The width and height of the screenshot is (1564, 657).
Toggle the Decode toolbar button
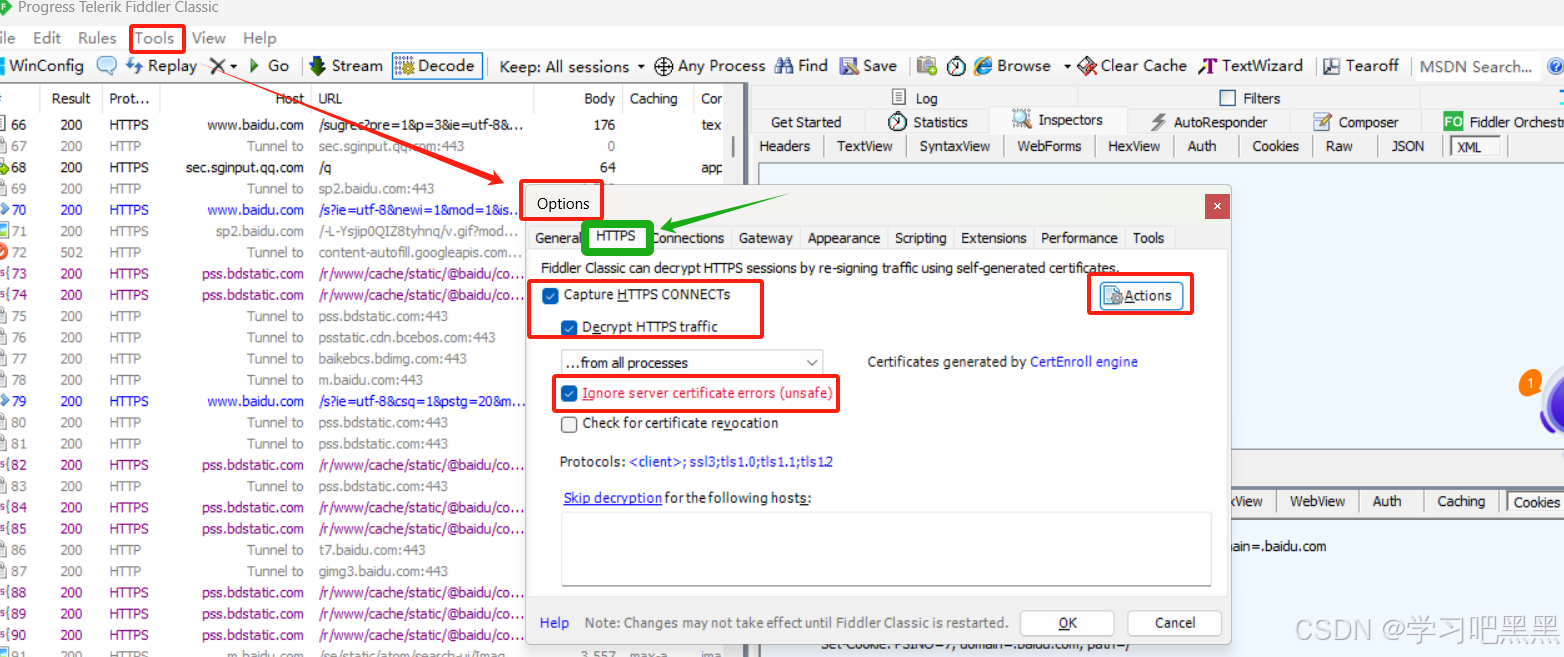click(x=435, y=66)
